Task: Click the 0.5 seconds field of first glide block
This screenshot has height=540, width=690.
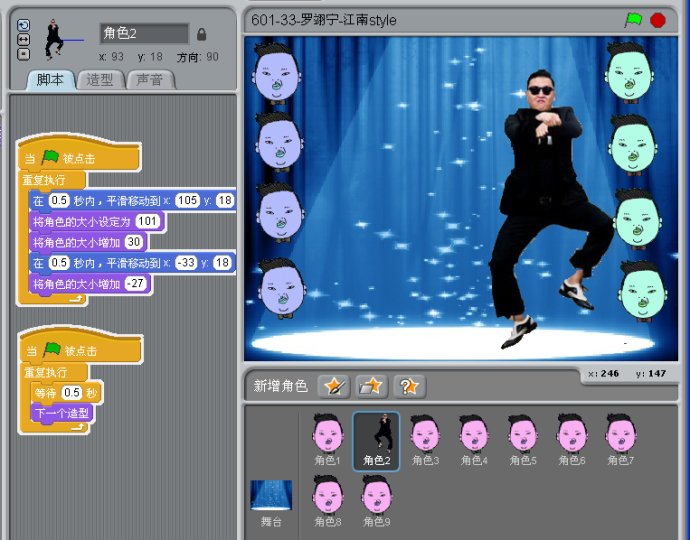Action: (x=59, y=201)
